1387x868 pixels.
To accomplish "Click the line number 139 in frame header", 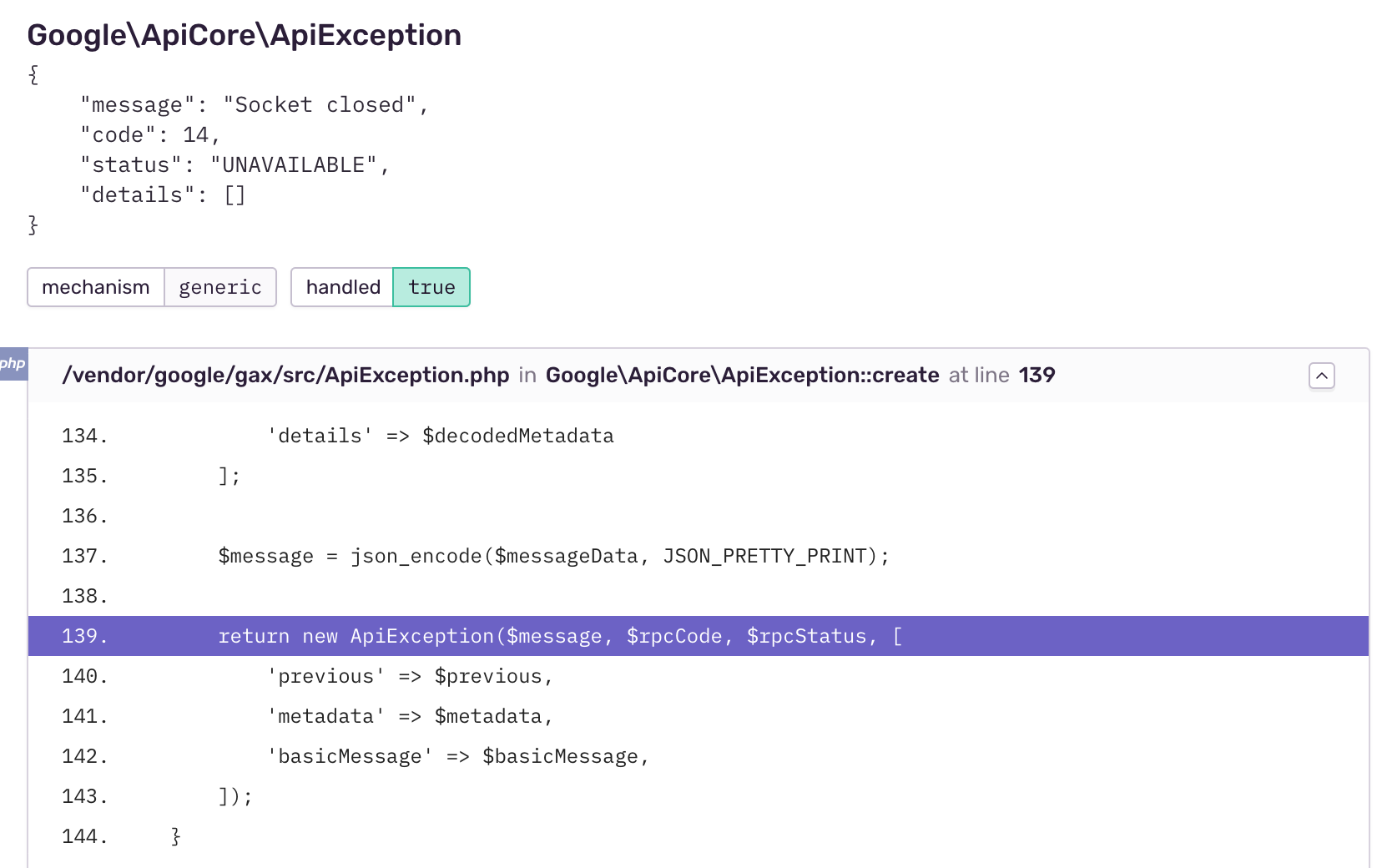I will (x=1036, y=376).
